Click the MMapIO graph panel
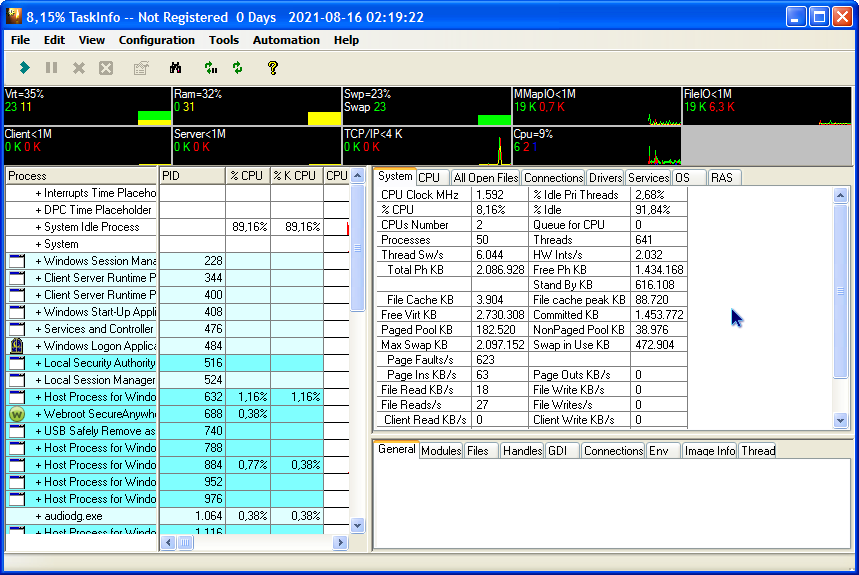Viewport: 859px width, 575px height. click(597, 106)
